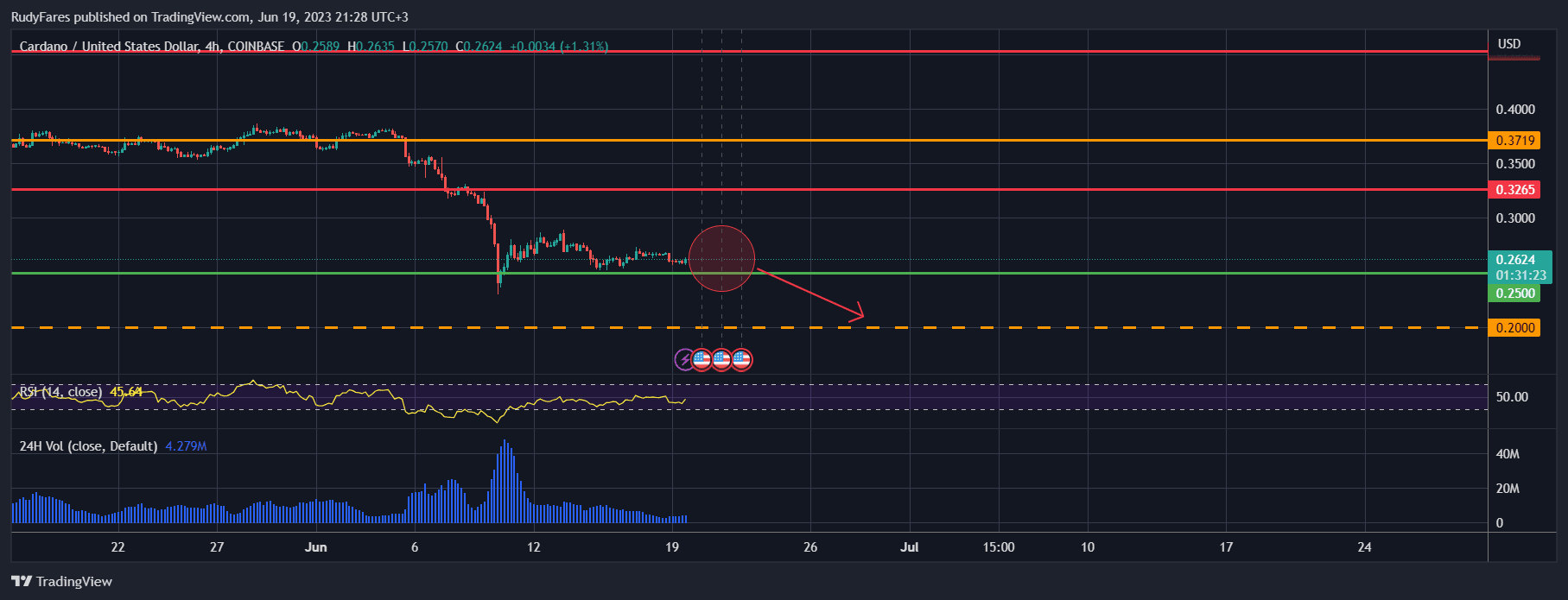Click the middle US flag economic event icon
Viewport: 1568px width, 600px height.
(721, 359)
